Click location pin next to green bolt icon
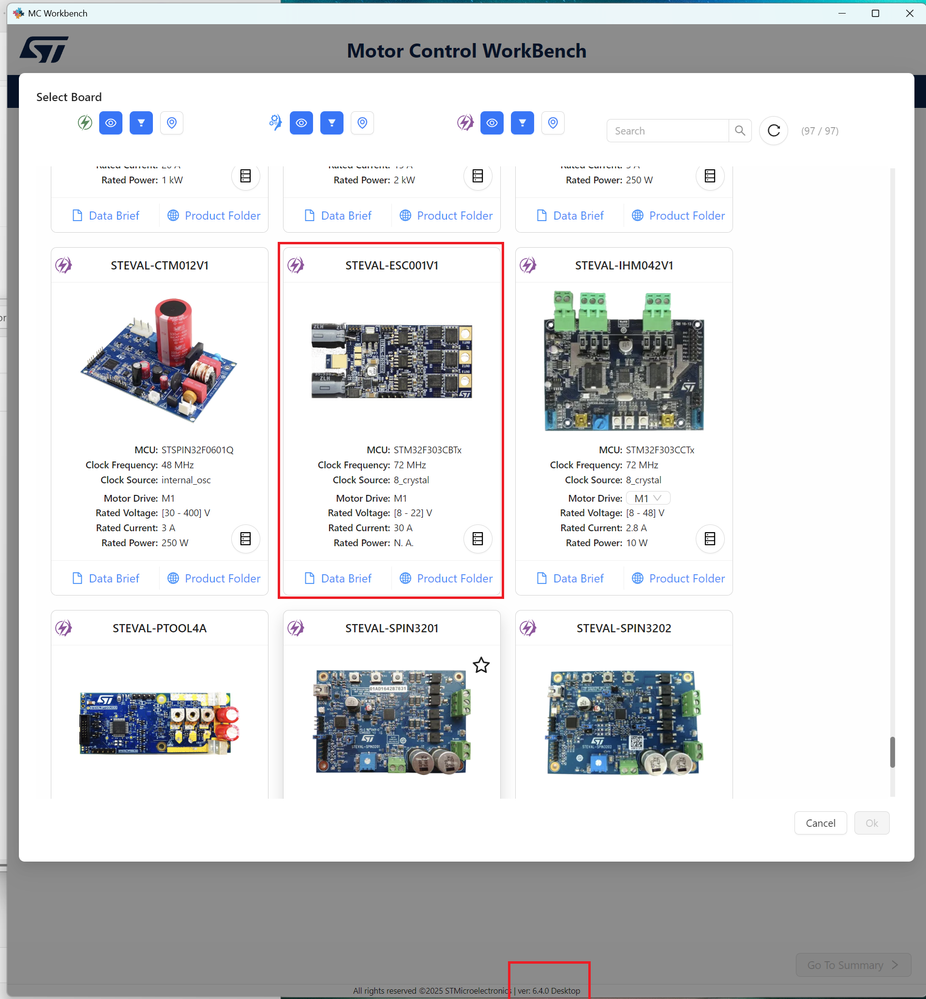926x999 pixels. [x=172, y=123]
